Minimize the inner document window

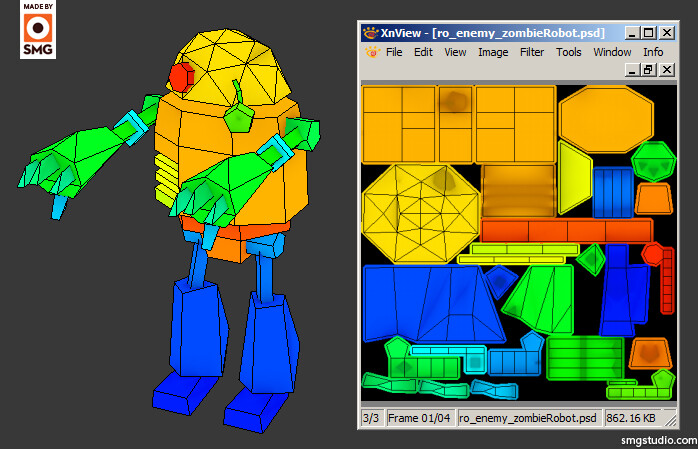632,70
